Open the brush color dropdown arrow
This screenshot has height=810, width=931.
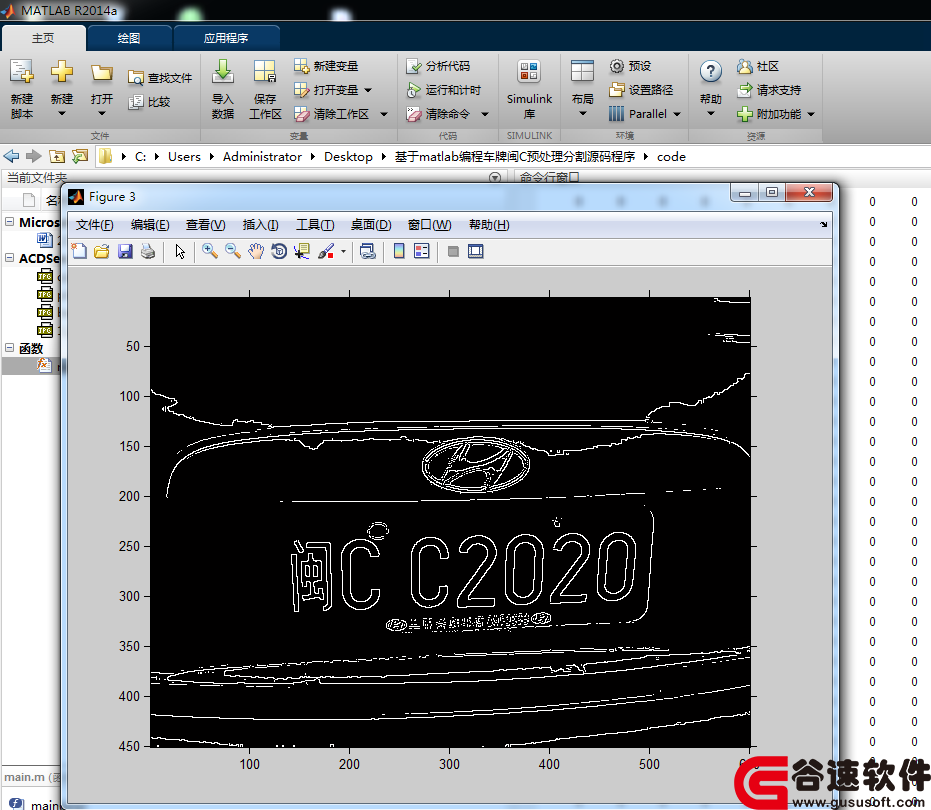[x=343, y=252]
